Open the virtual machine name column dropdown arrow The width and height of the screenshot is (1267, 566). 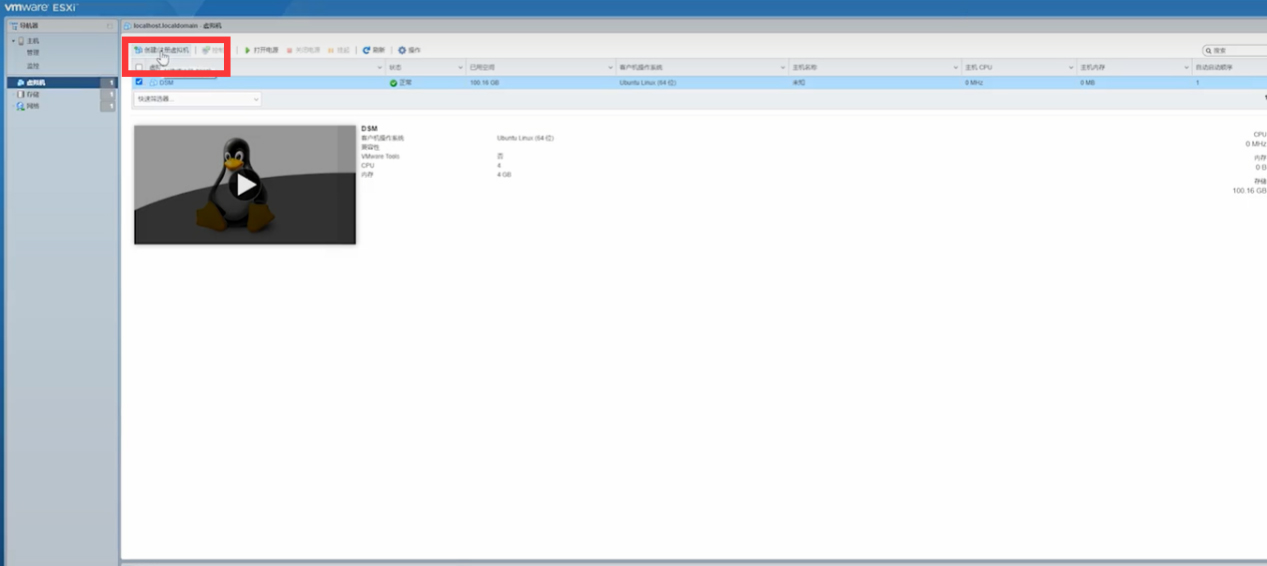click(x=380, y=68)
